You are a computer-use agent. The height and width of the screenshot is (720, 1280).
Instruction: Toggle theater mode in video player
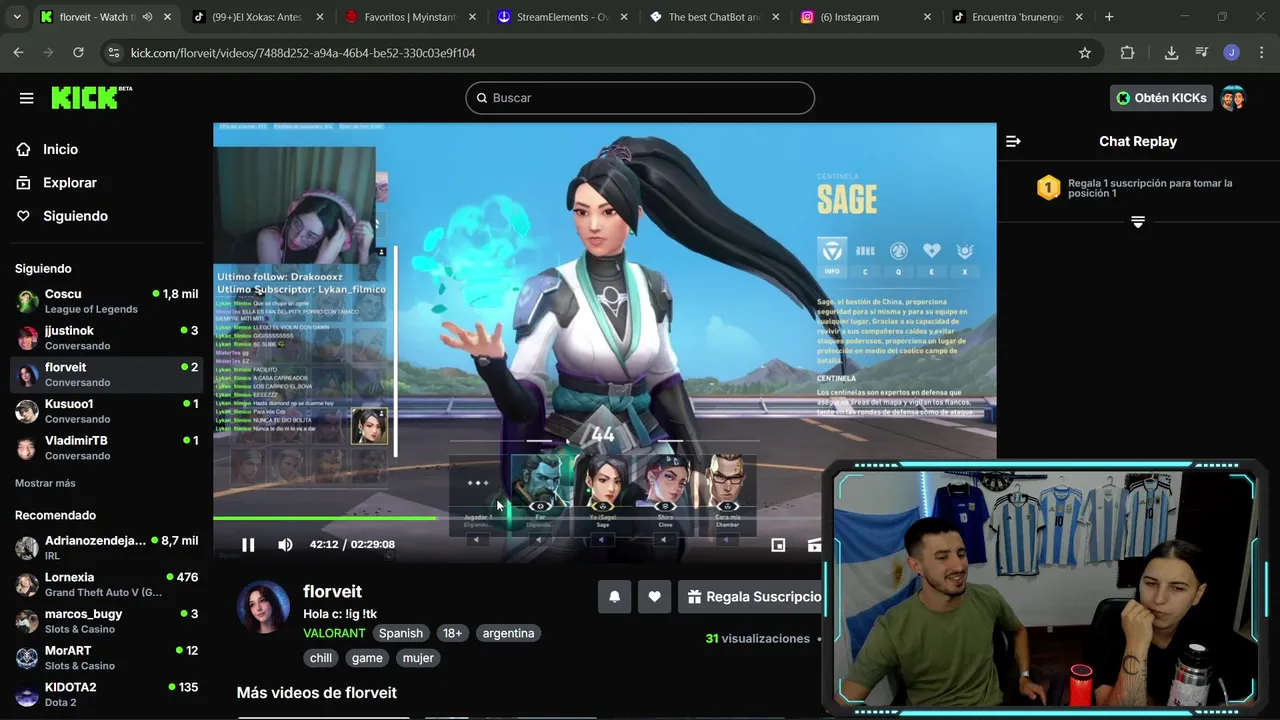coord(778,545)
